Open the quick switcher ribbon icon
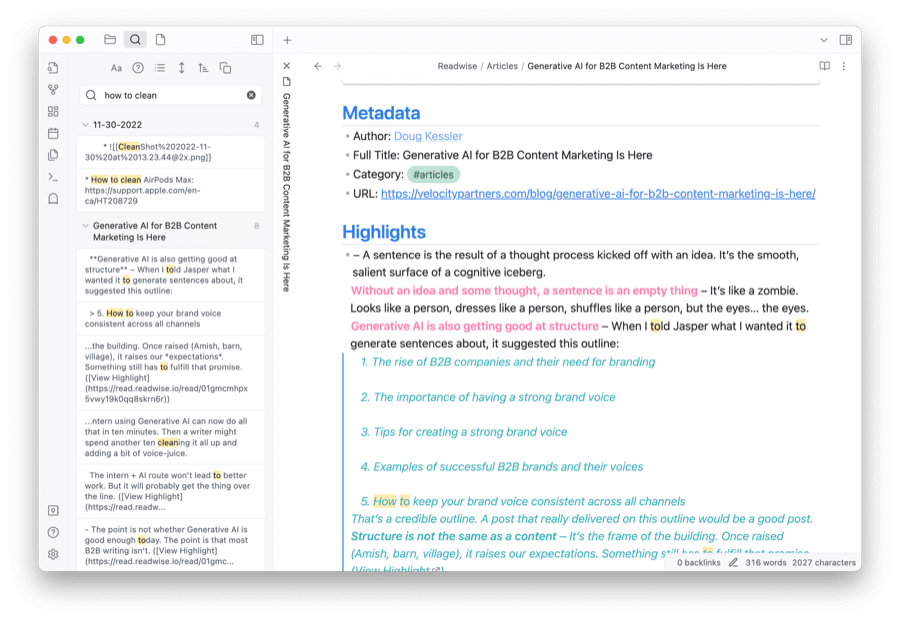The height and width of the screenshot is (622, 900). click(53, 68)
